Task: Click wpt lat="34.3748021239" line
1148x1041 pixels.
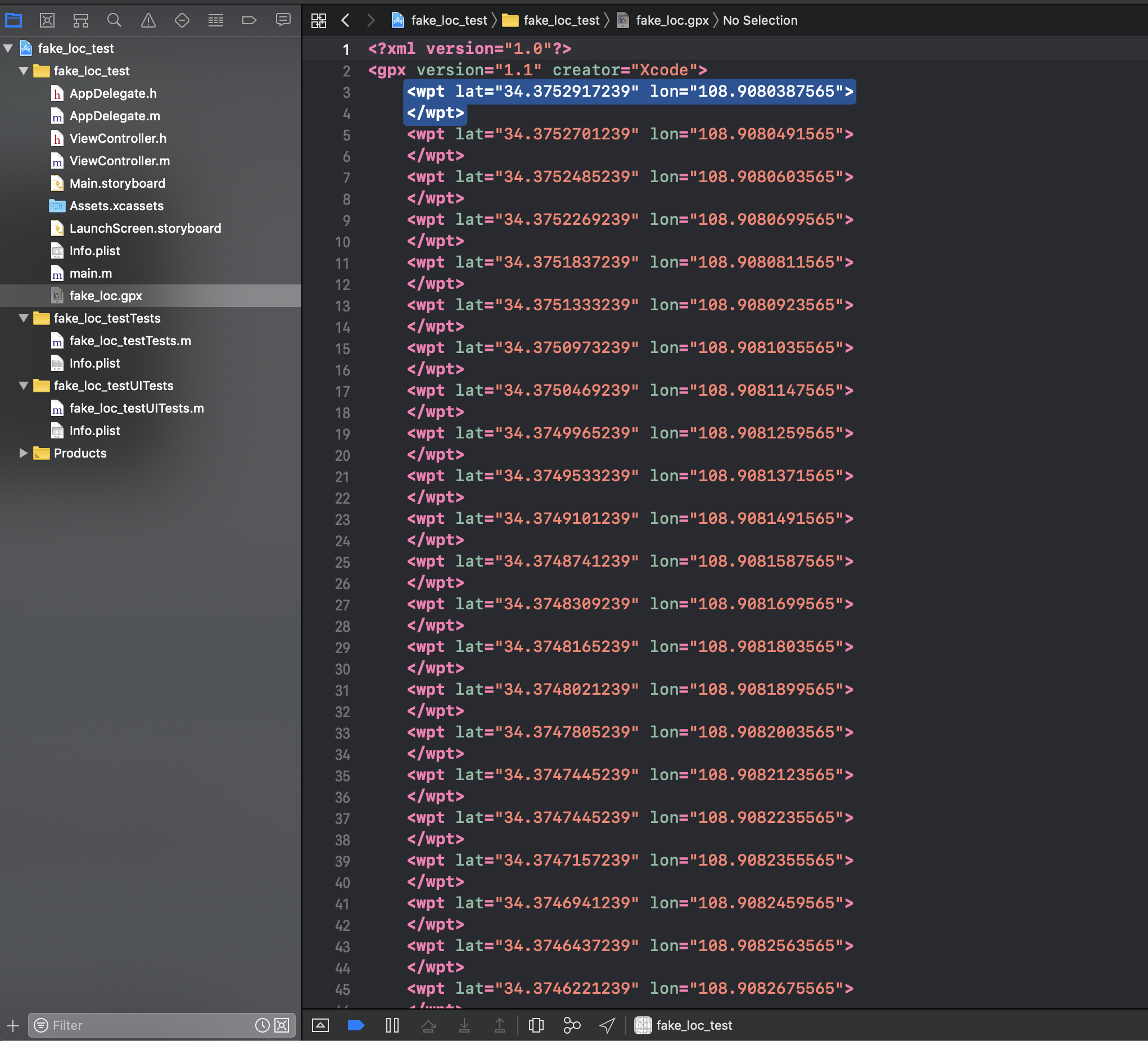Action: [630, 690]
